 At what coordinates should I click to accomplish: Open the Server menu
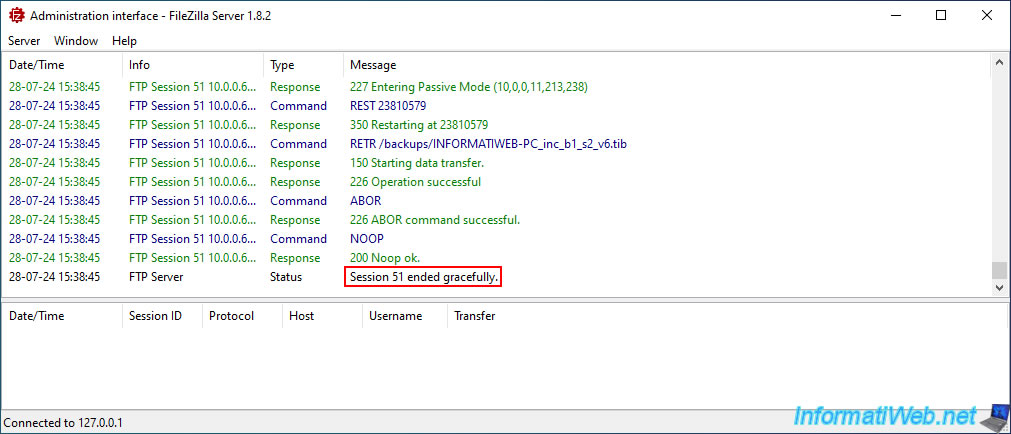click(24, 41)
